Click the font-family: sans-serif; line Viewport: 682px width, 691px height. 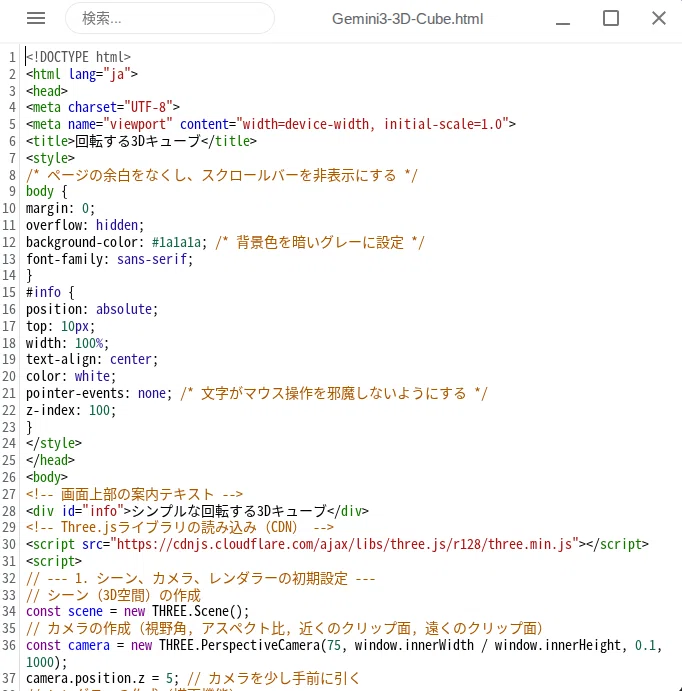(109, 259)
